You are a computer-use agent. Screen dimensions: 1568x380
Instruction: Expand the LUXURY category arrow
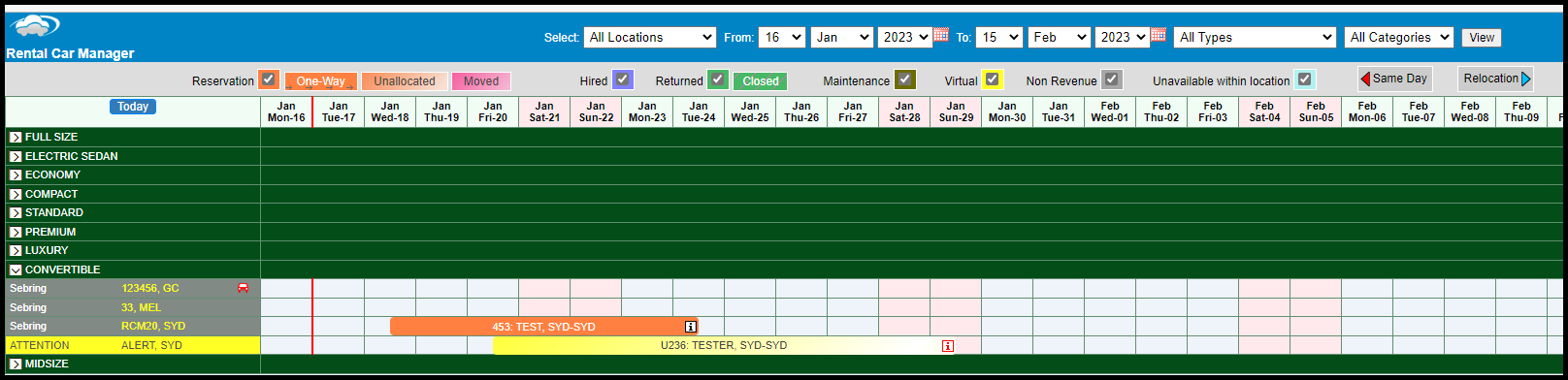(16, 251)
